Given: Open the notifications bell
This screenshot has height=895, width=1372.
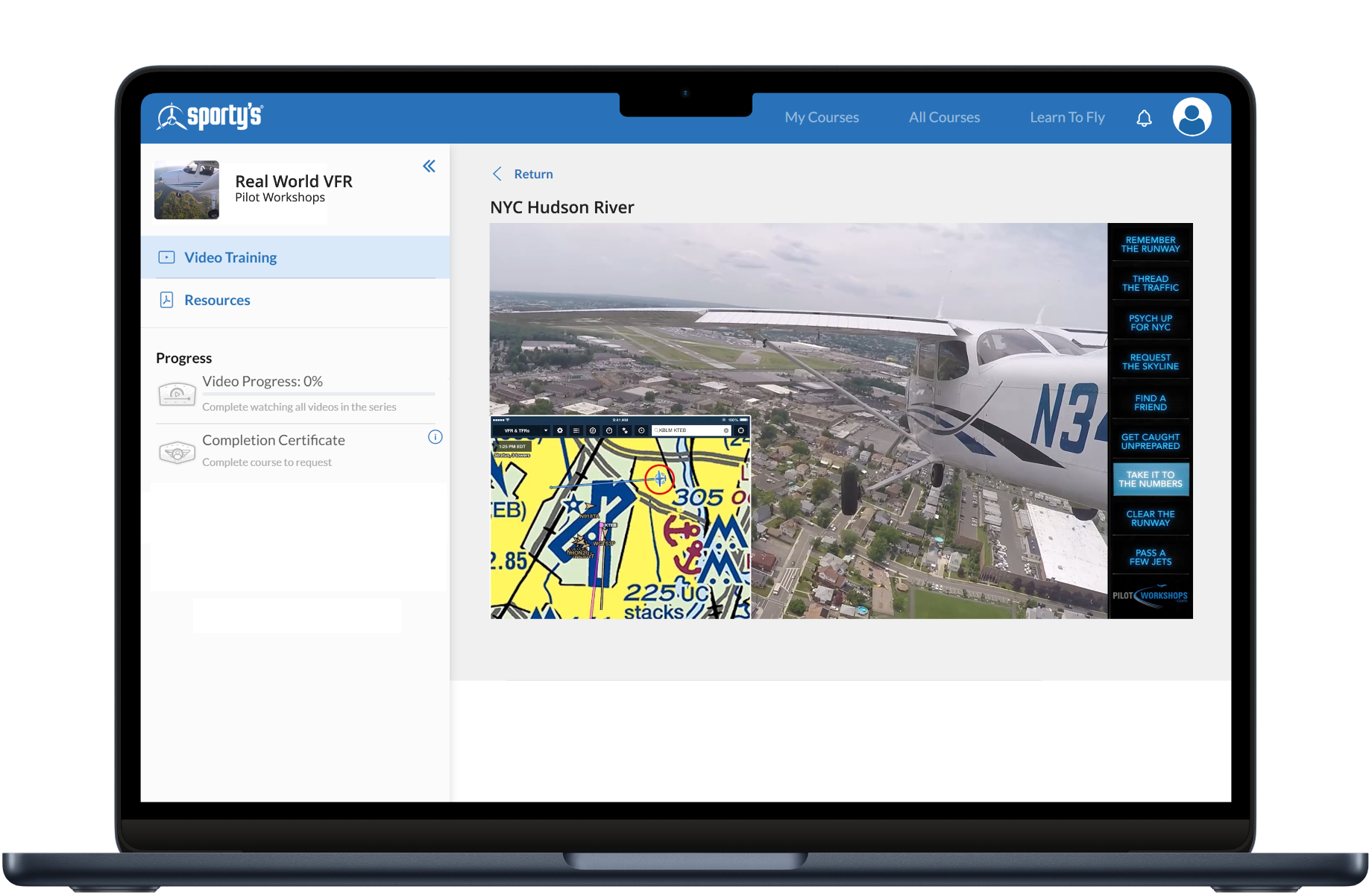Looking at the screenshot, I should point(1144,118).
